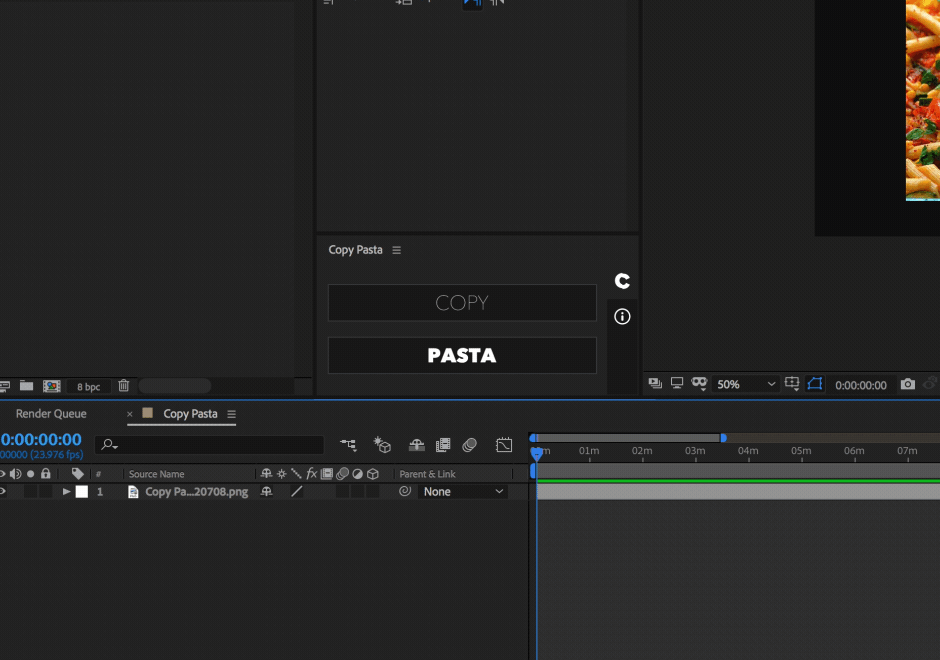940x660 pixels.
Task: Click the Copy Pasta script panel title
Action: click(x=355, y=249)
